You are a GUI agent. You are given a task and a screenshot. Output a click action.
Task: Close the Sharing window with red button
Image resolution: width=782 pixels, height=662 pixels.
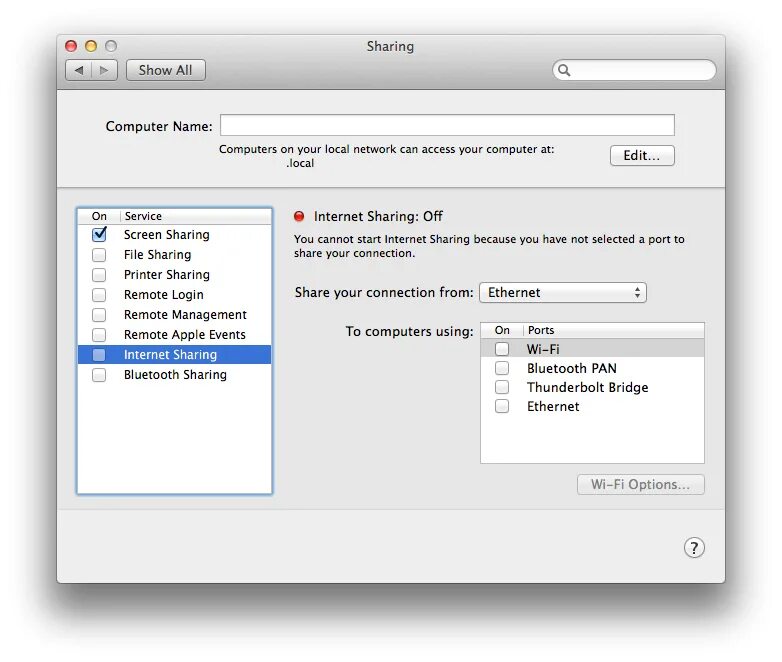point(71,46)
